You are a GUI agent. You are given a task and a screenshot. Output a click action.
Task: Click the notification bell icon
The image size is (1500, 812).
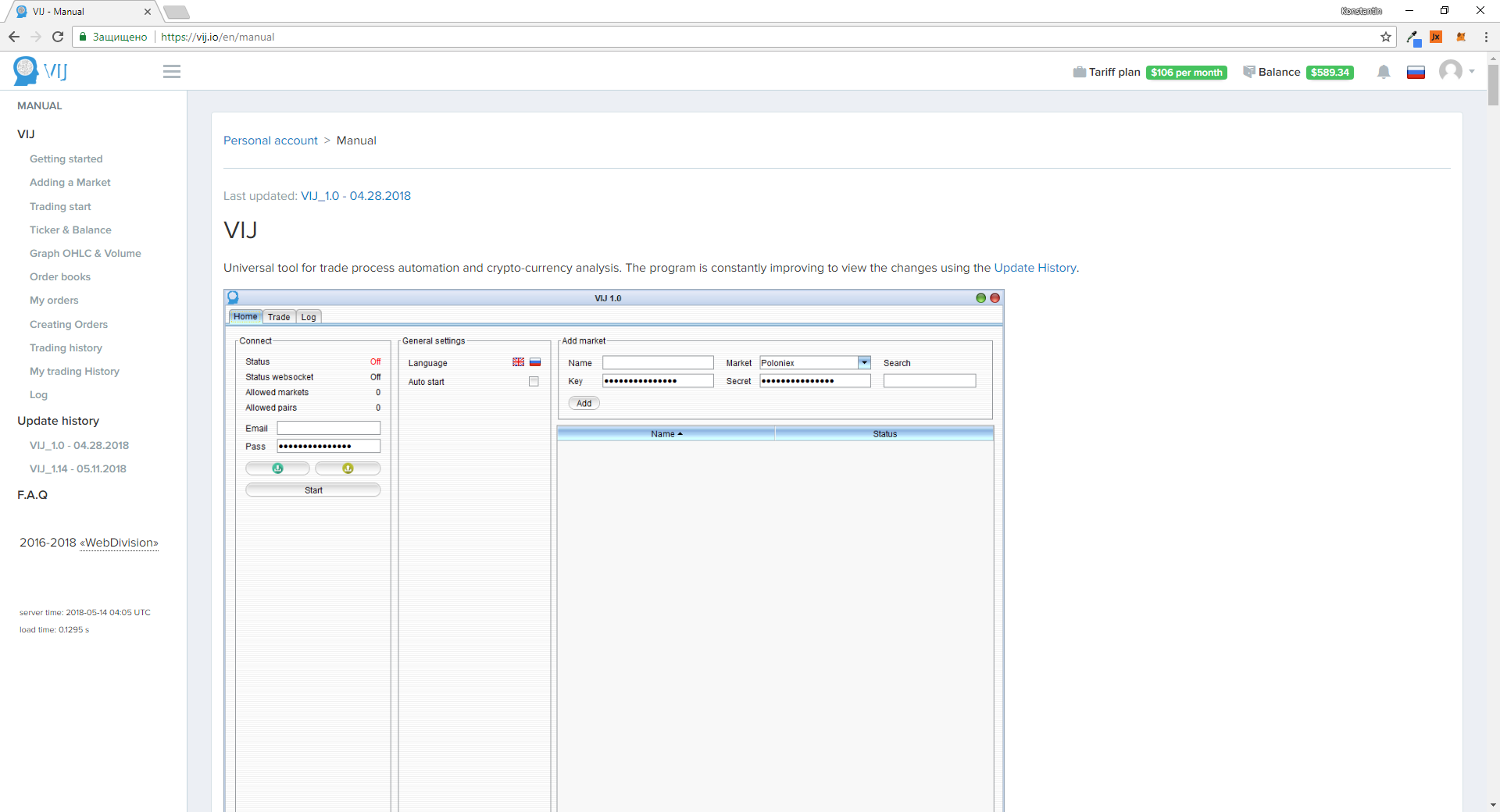[x=1384, y=72]
